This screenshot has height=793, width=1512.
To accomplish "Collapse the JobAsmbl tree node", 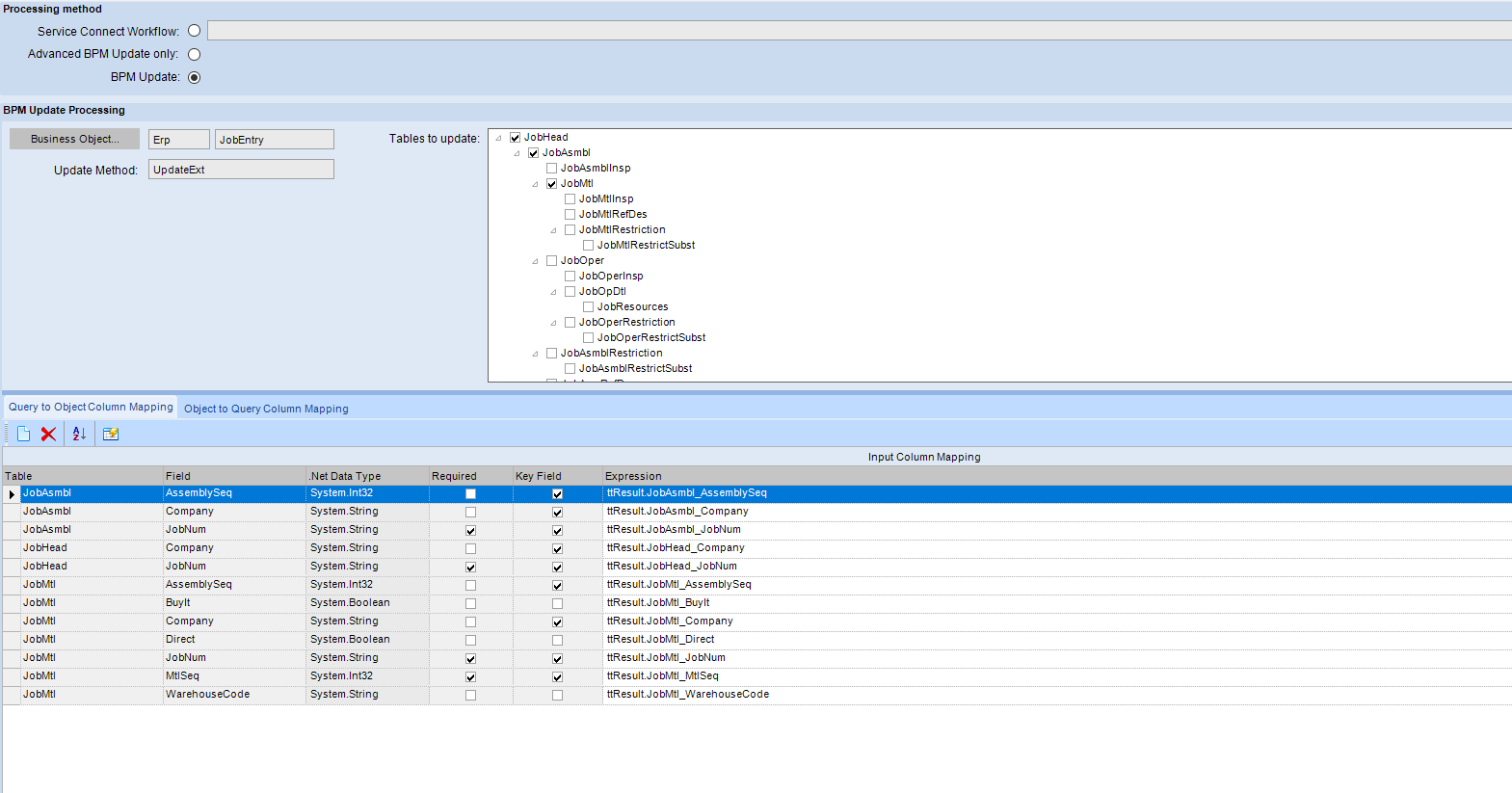I will click(x=517, y=153).
